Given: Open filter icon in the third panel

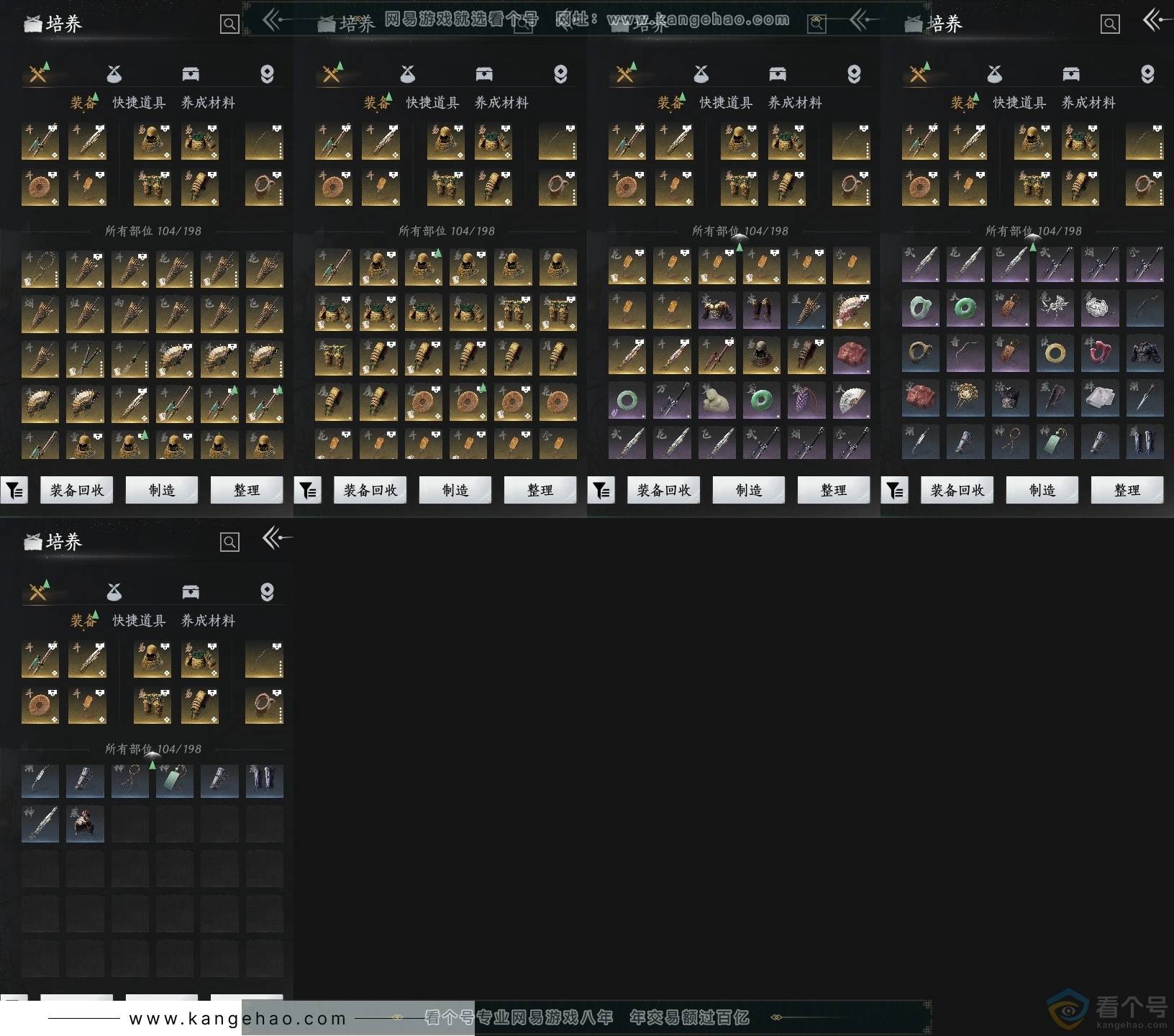Looking at the screenshot, I should point(601,491).
